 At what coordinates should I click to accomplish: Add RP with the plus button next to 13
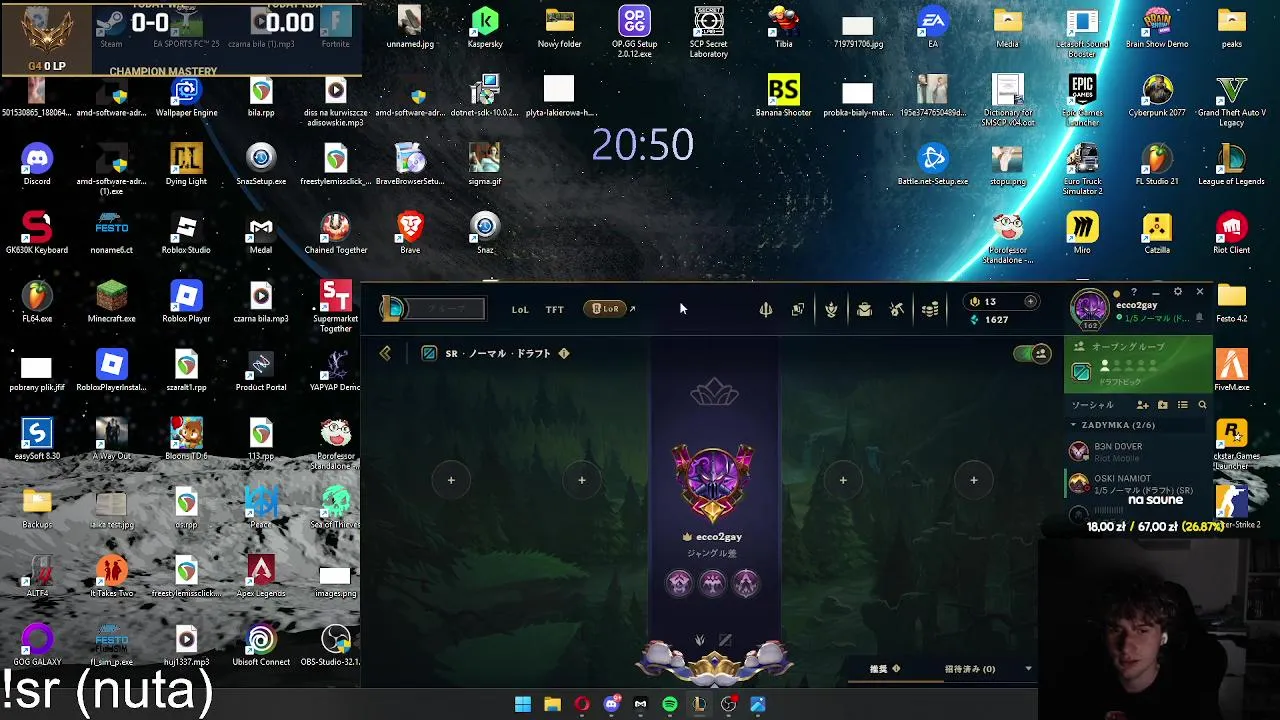1030,301
